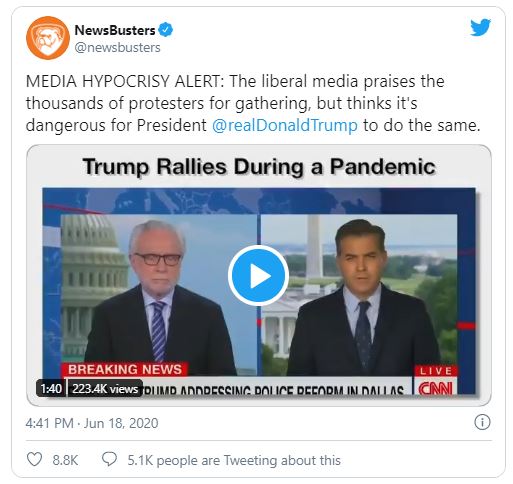Like the tweet with the heart icon

34,459
